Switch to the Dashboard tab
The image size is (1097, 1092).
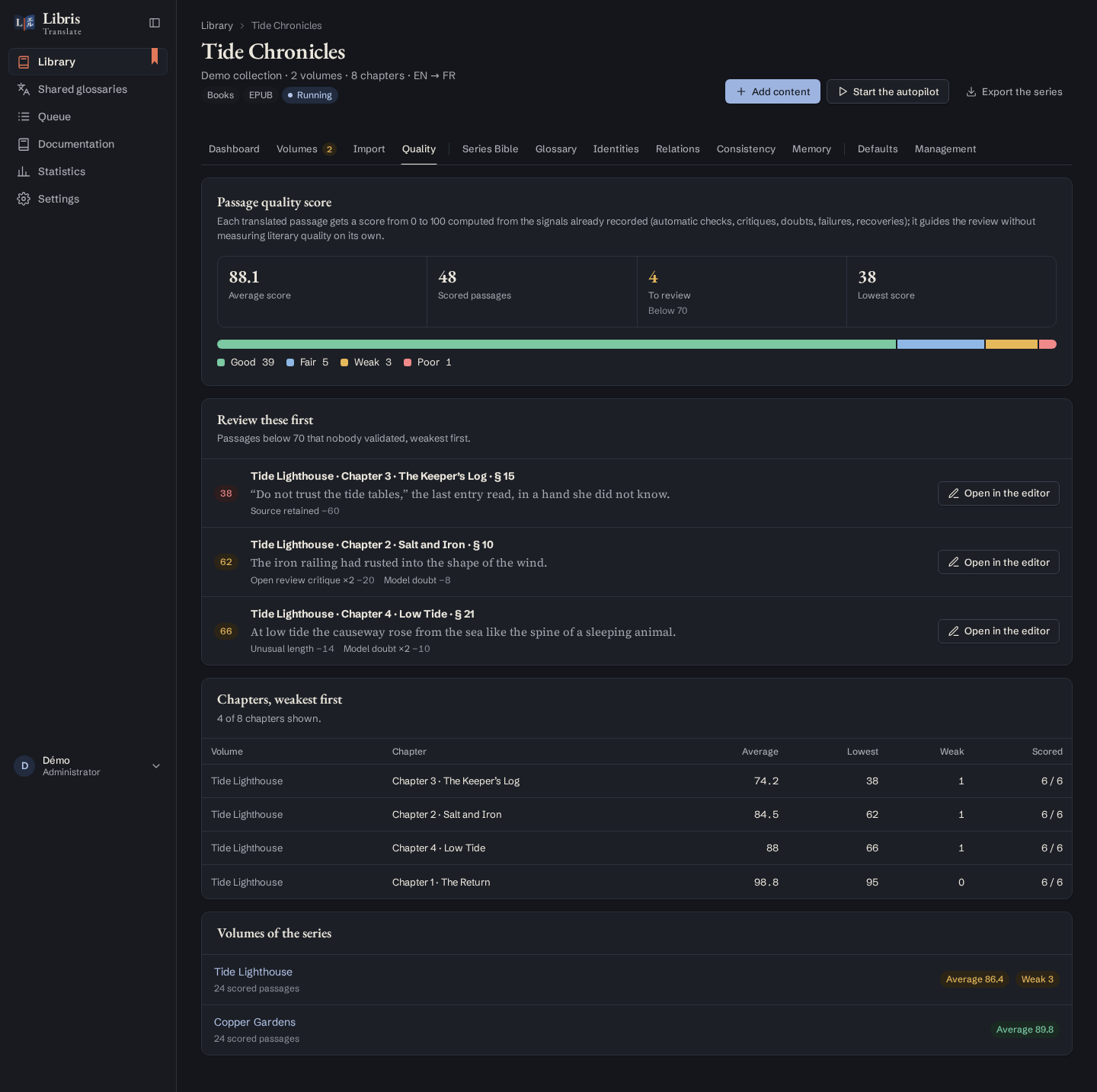[234, 149]
